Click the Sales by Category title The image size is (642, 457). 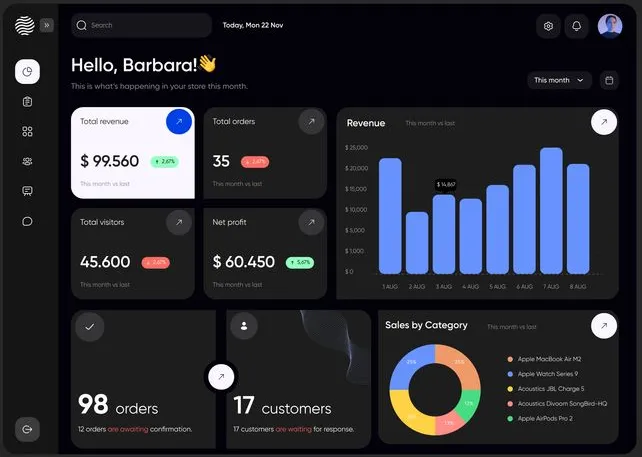point(426,325)
